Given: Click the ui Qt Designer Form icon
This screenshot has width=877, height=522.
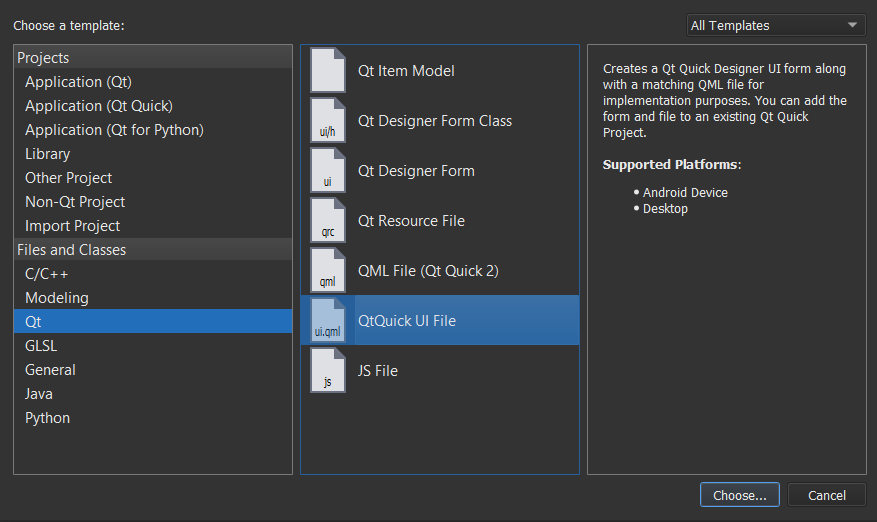Looking at the screenshot, I should [328, 171].
